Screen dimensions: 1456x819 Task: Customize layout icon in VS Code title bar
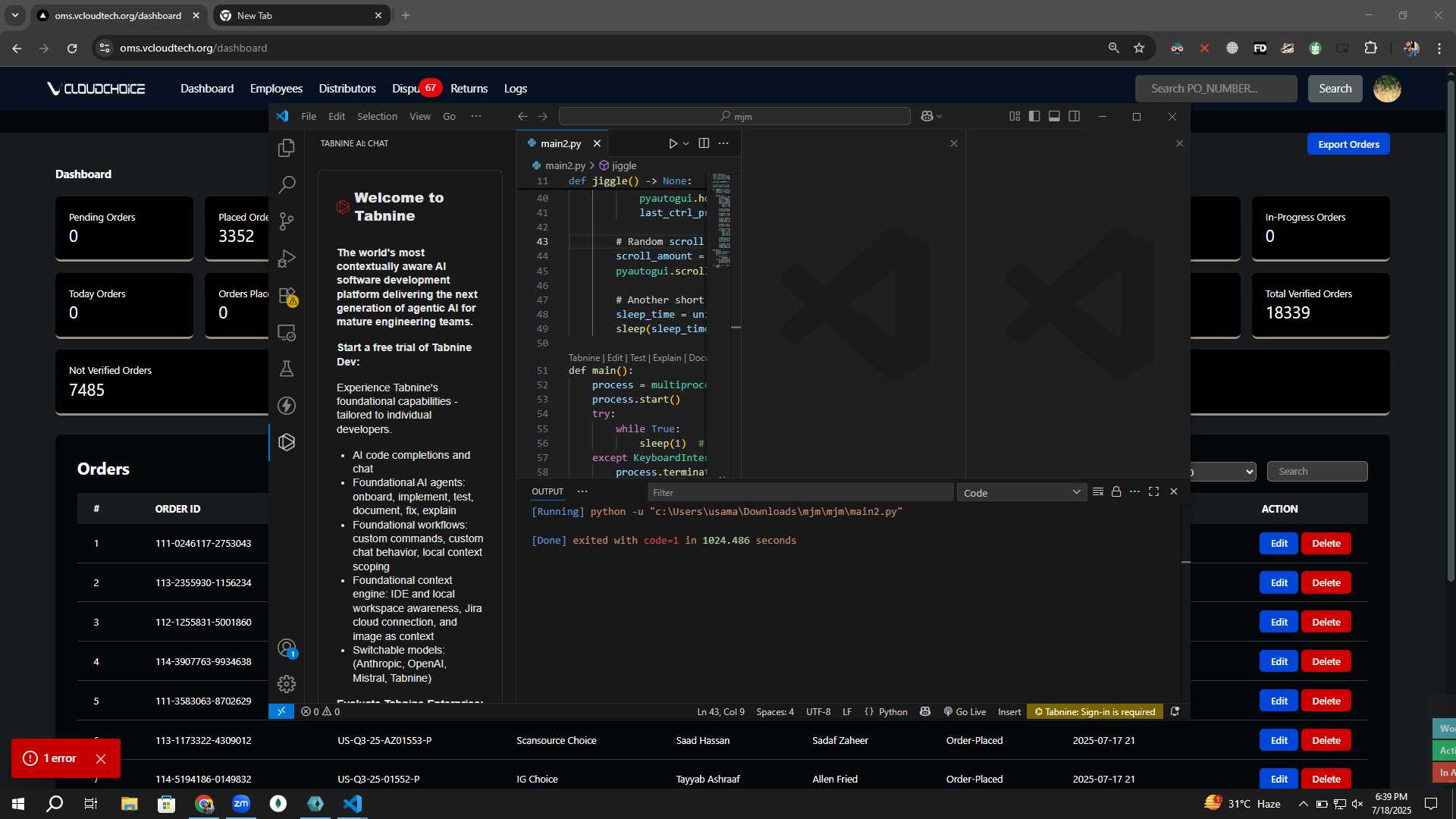pyautogui.click(x=1015, y=116)
